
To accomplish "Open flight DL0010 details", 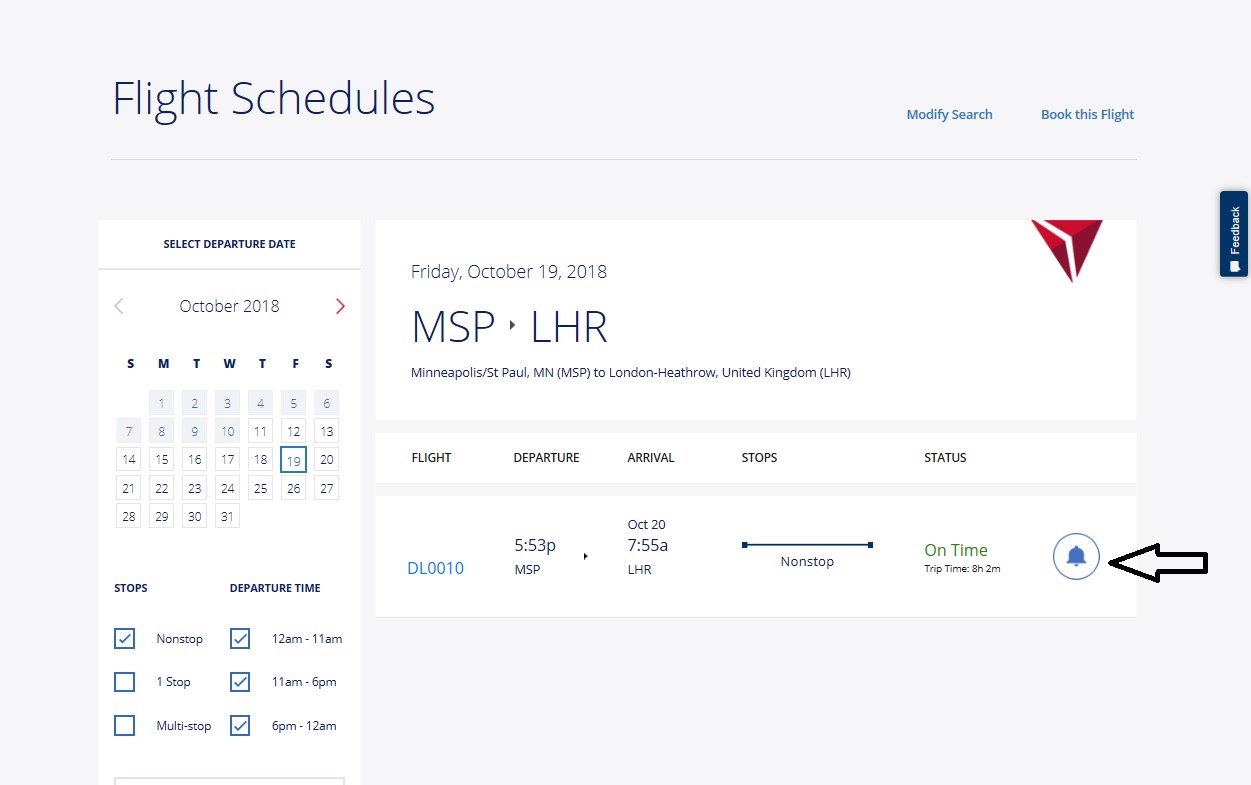I will [x=435, y=568].
